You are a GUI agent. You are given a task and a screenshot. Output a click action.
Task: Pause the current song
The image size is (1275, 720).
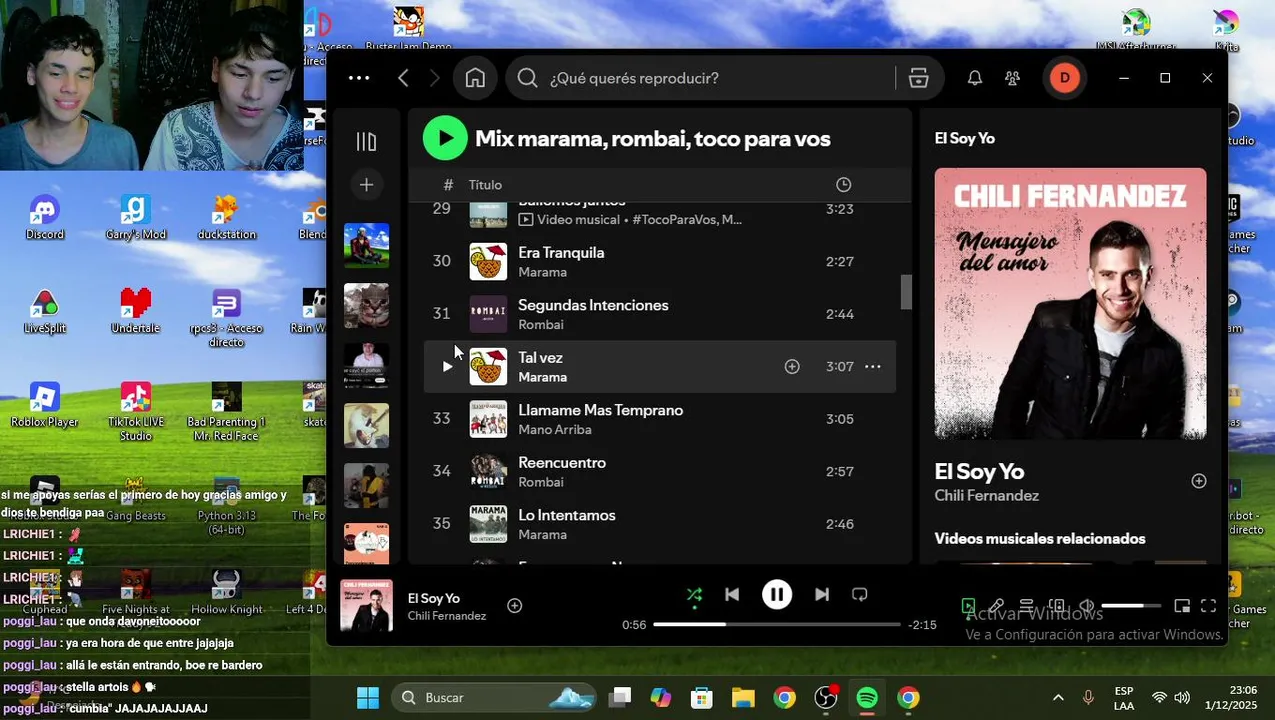pyautogui.click(x=777, y=594)
